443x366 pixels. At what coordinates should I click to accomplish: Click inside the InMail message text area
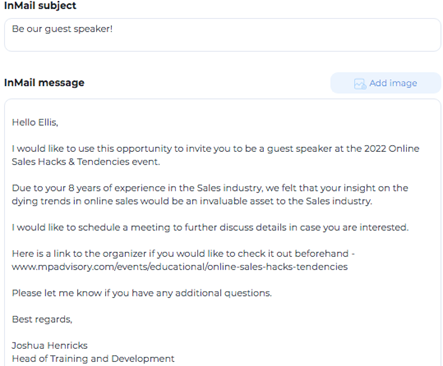(222, 232)
